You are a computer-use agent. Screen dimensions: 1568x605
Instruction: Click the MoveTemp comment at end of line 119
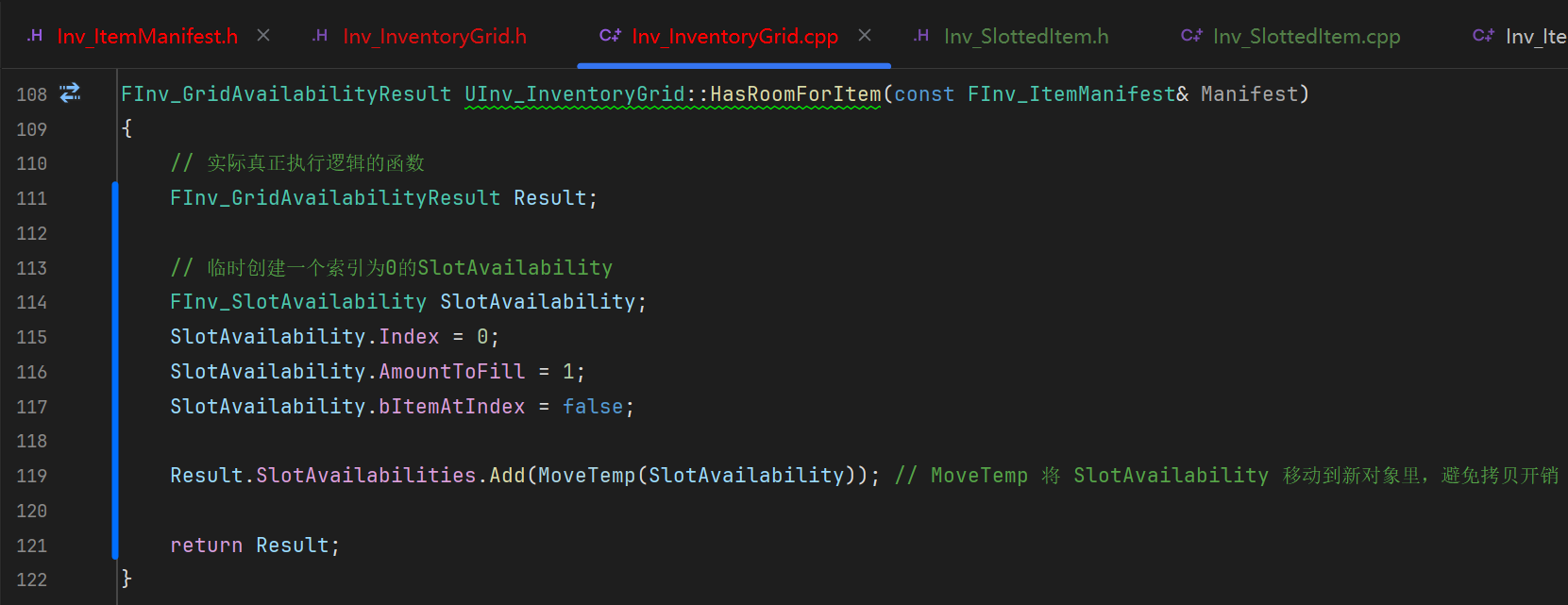click(x=1226, y=476)
